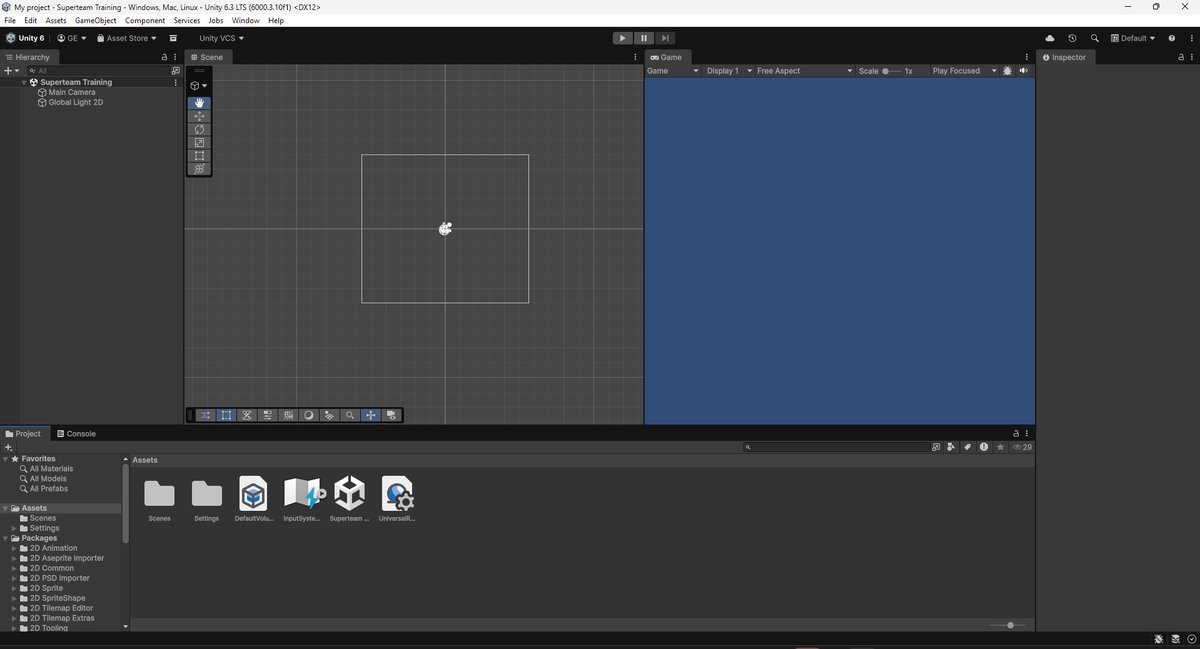This screenshot has height=649, width=1200.
Task: Open the Undo History icon
Action: [1072, 38]
